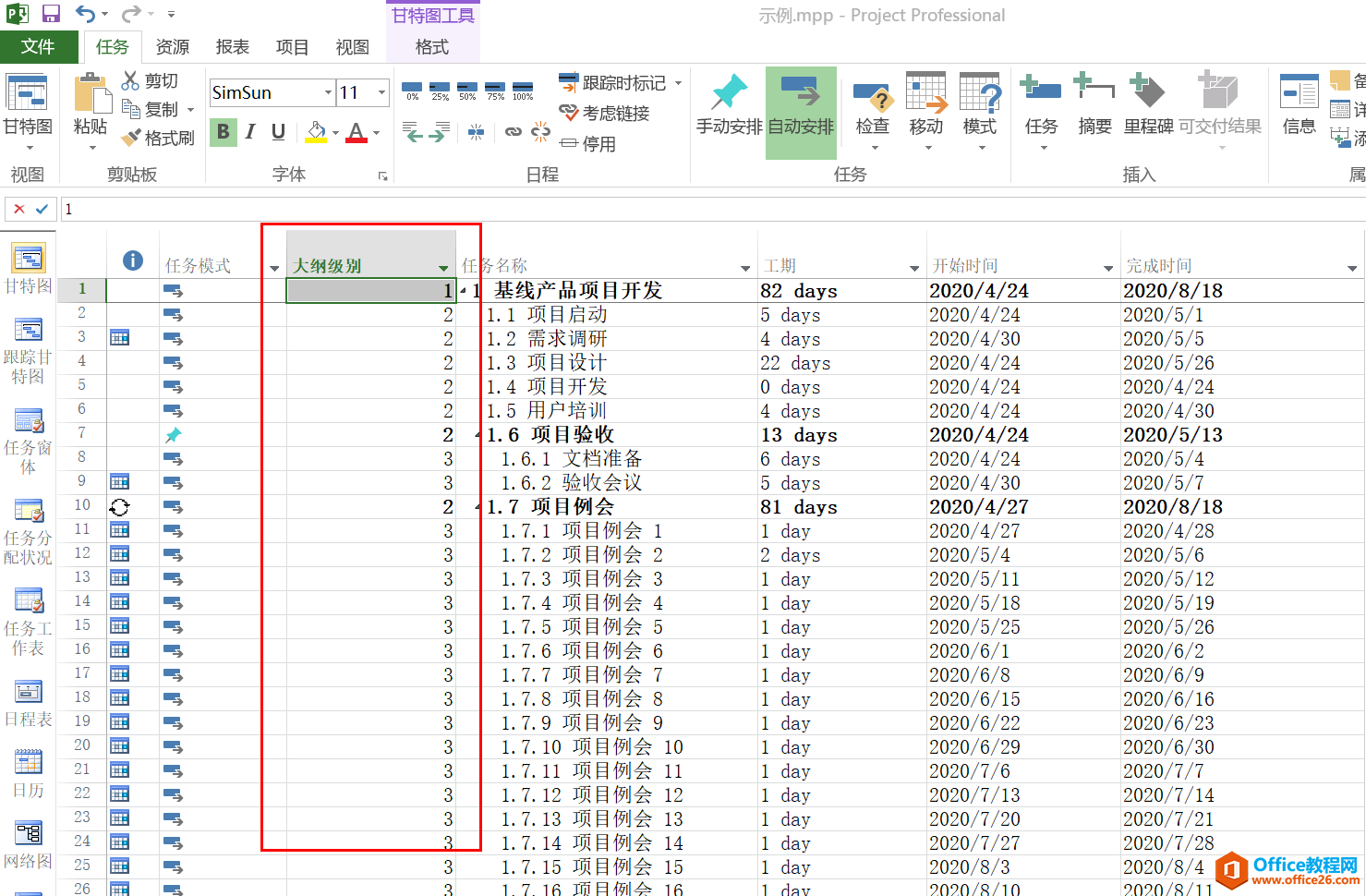1366x896 pixels.
Task: Open the font color dropdown arrow
Action: click(376, 133)
